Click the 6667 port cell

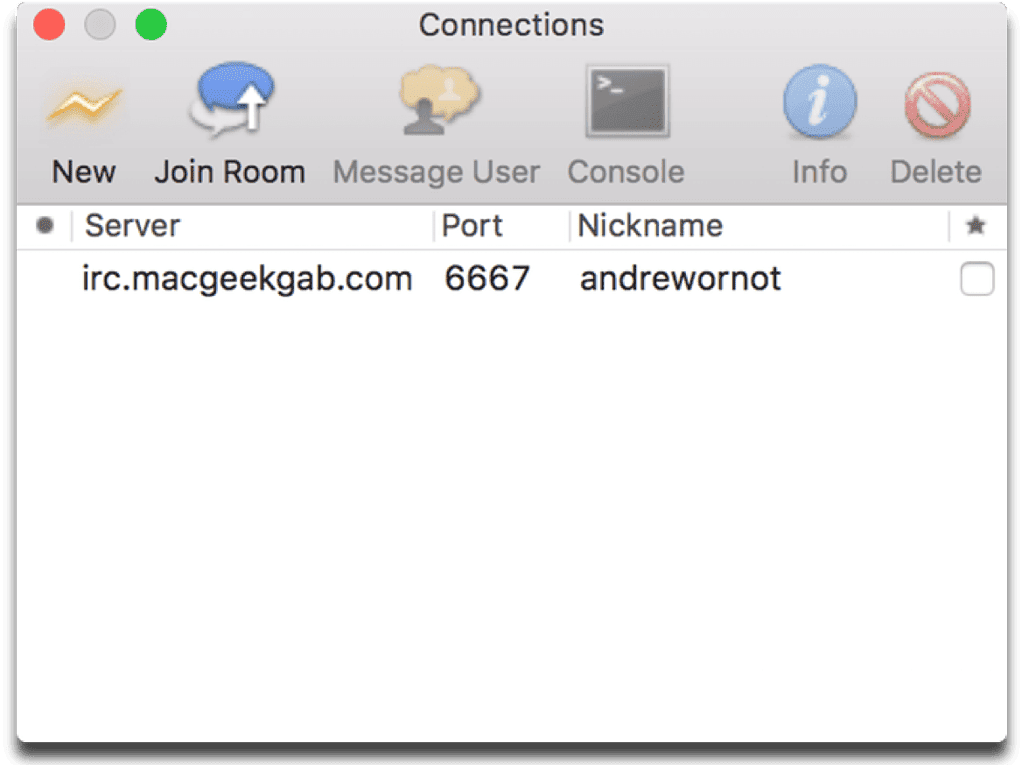(x=487, y=279)
